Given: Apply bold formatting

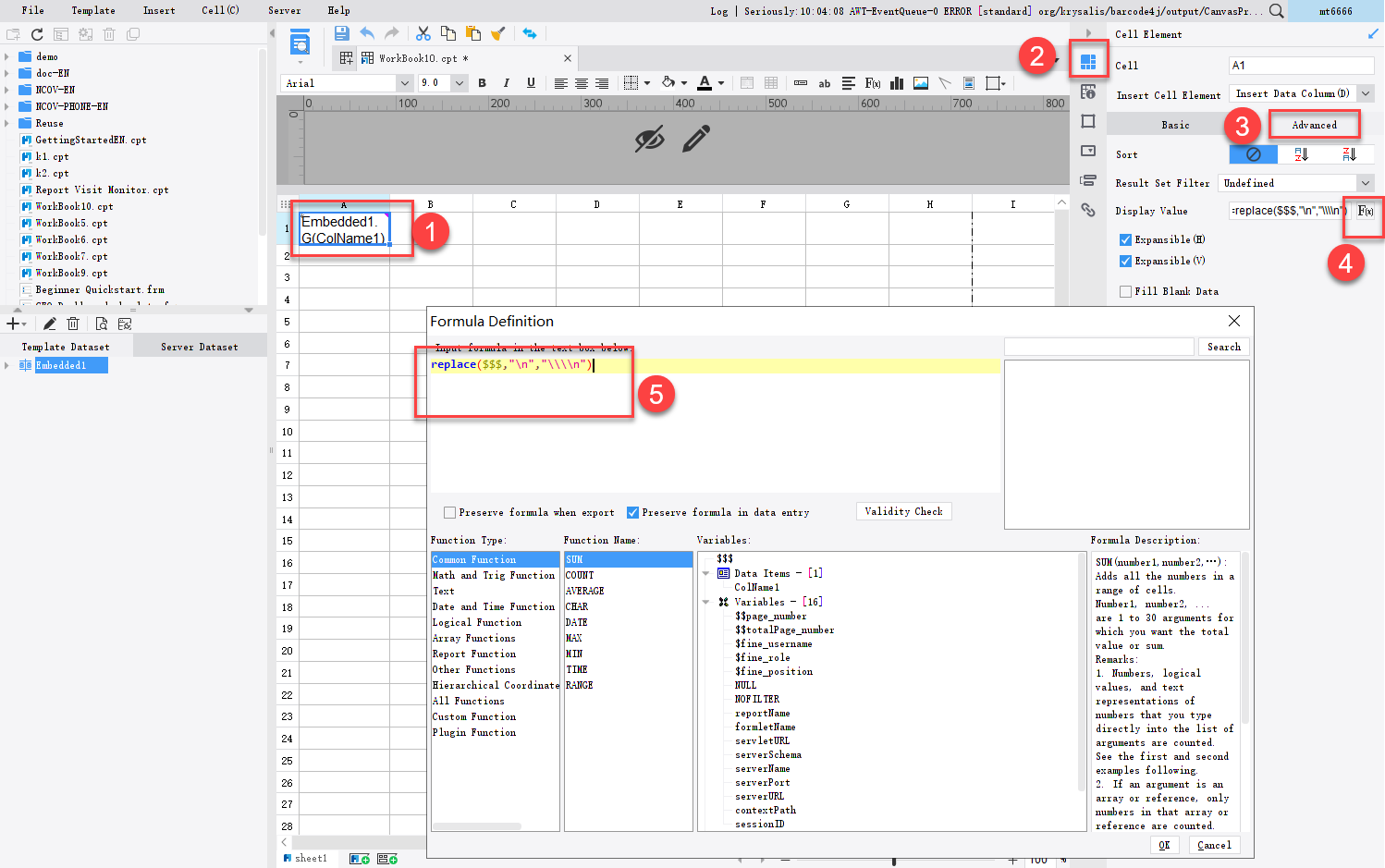Looking at the screenshot, I should (x=482, y=83).
